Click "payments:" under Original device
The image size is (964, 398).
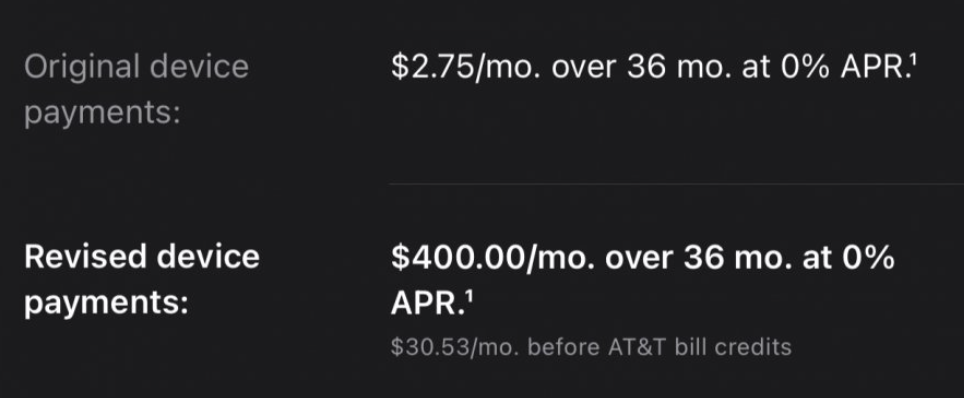pyautogui.click(x=102, y=114)
